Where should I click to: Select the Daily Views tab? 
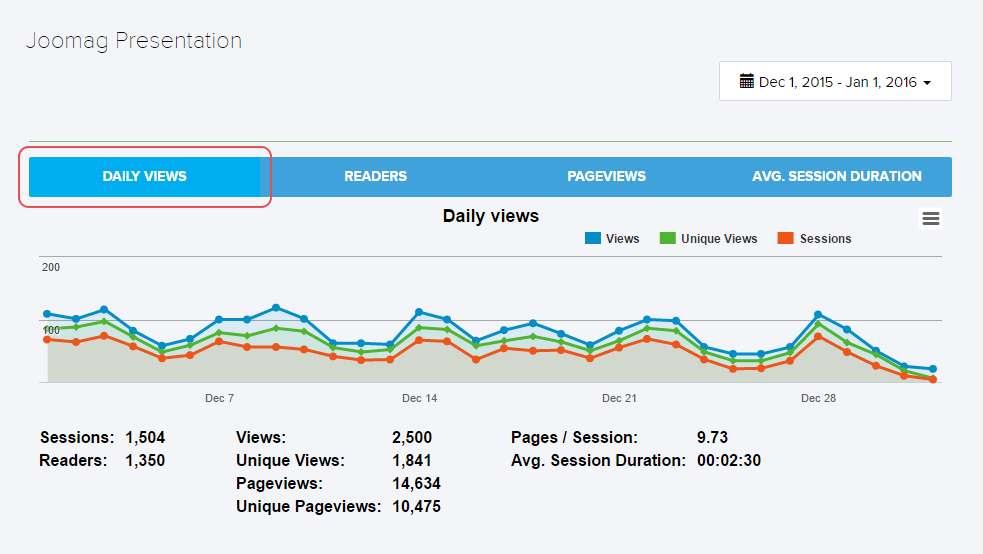[x=145, y=176]
